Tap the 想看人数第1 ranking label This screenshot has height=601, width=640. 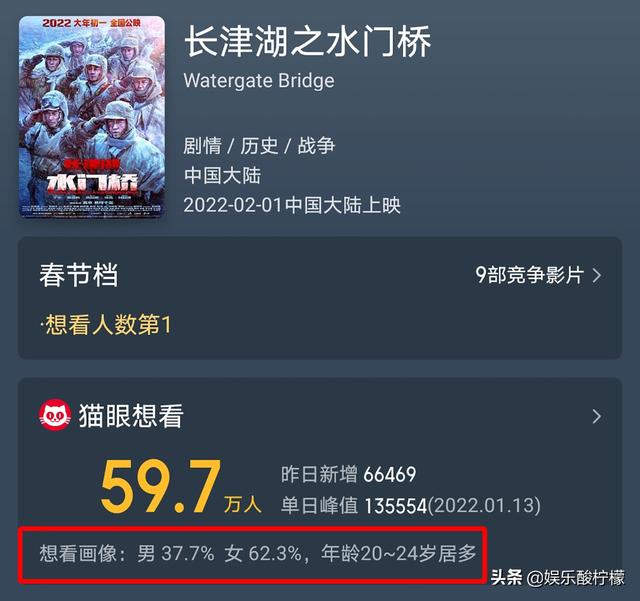point(106,325)
